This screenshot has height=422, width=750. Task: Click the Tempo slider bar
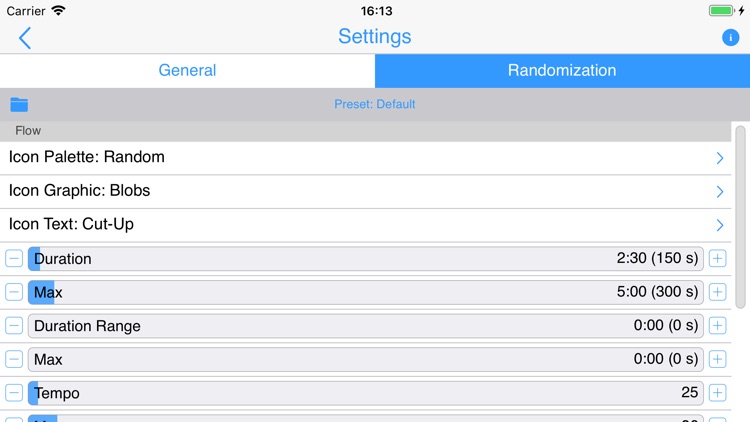click(365, 393)
